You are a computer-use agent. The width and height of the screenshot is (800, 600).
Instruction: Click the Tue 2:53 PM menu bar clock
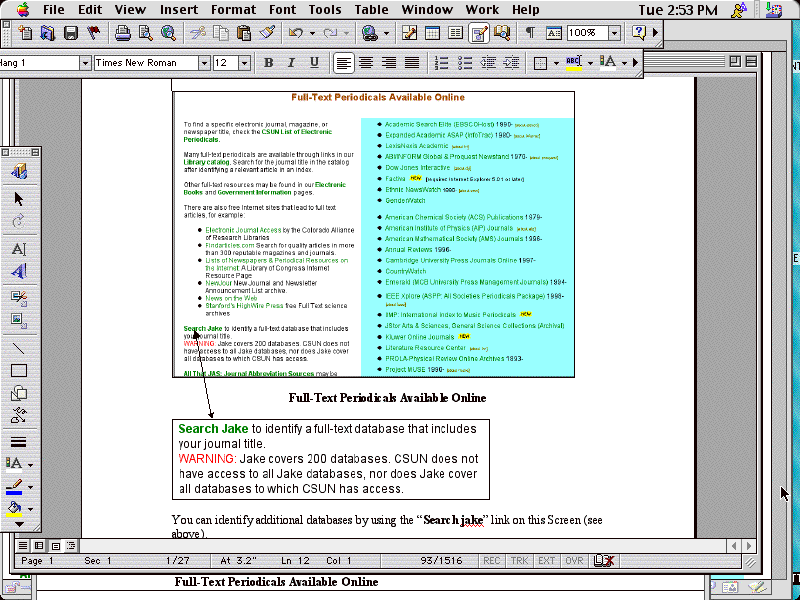678,10
